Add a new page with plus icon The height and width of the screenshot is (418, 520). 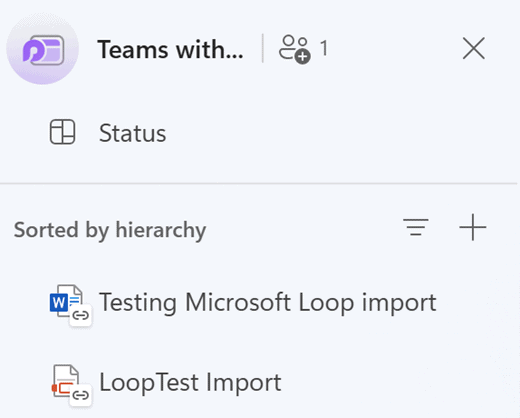click(x=473, y=227)
